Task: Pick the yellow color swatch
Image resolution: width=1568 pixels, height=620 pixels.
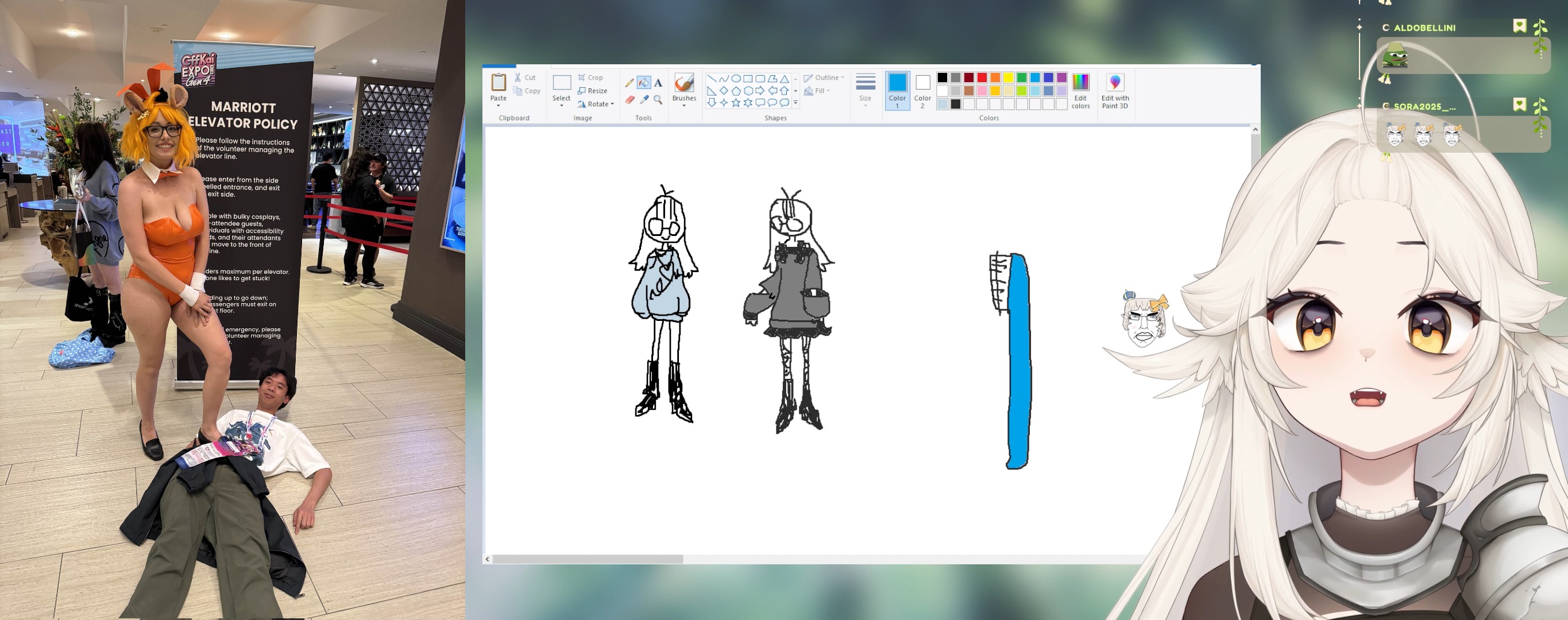Action: click(x=1009, y=77)
